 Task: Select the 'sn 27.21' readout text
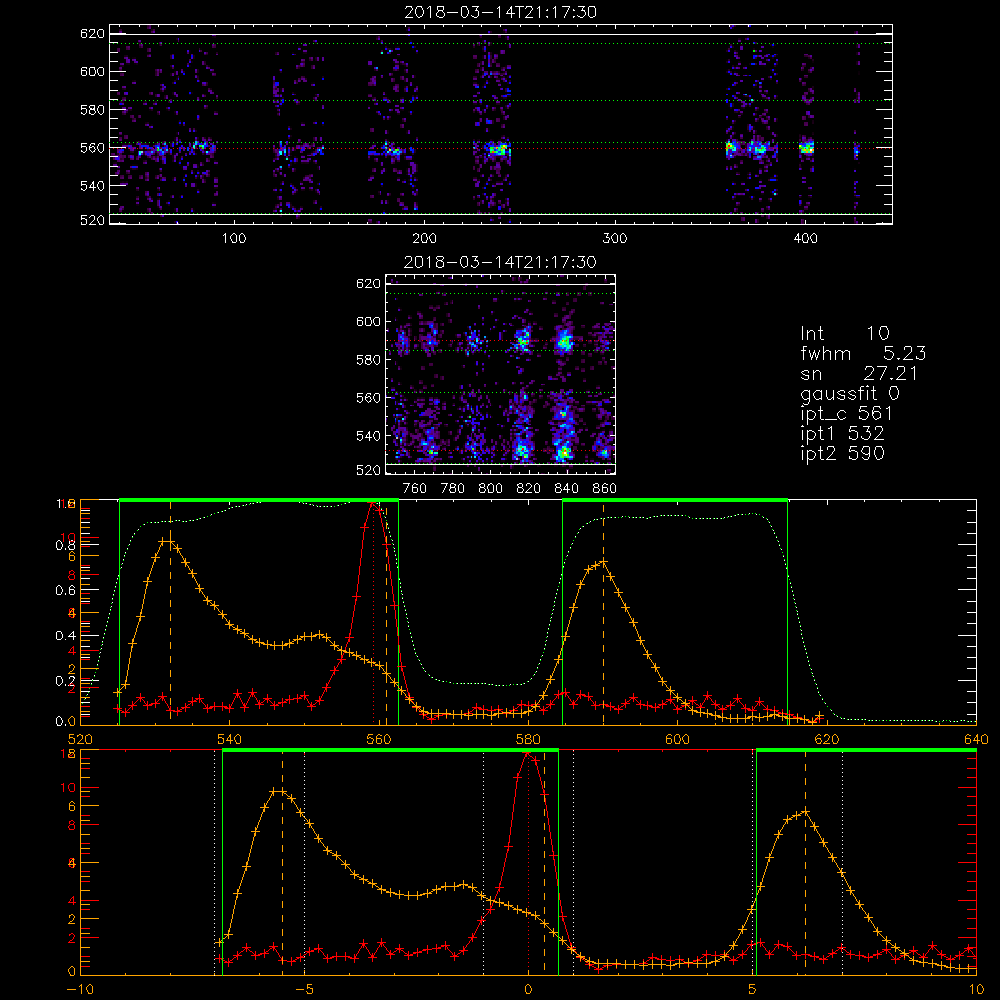click(859, 374)
